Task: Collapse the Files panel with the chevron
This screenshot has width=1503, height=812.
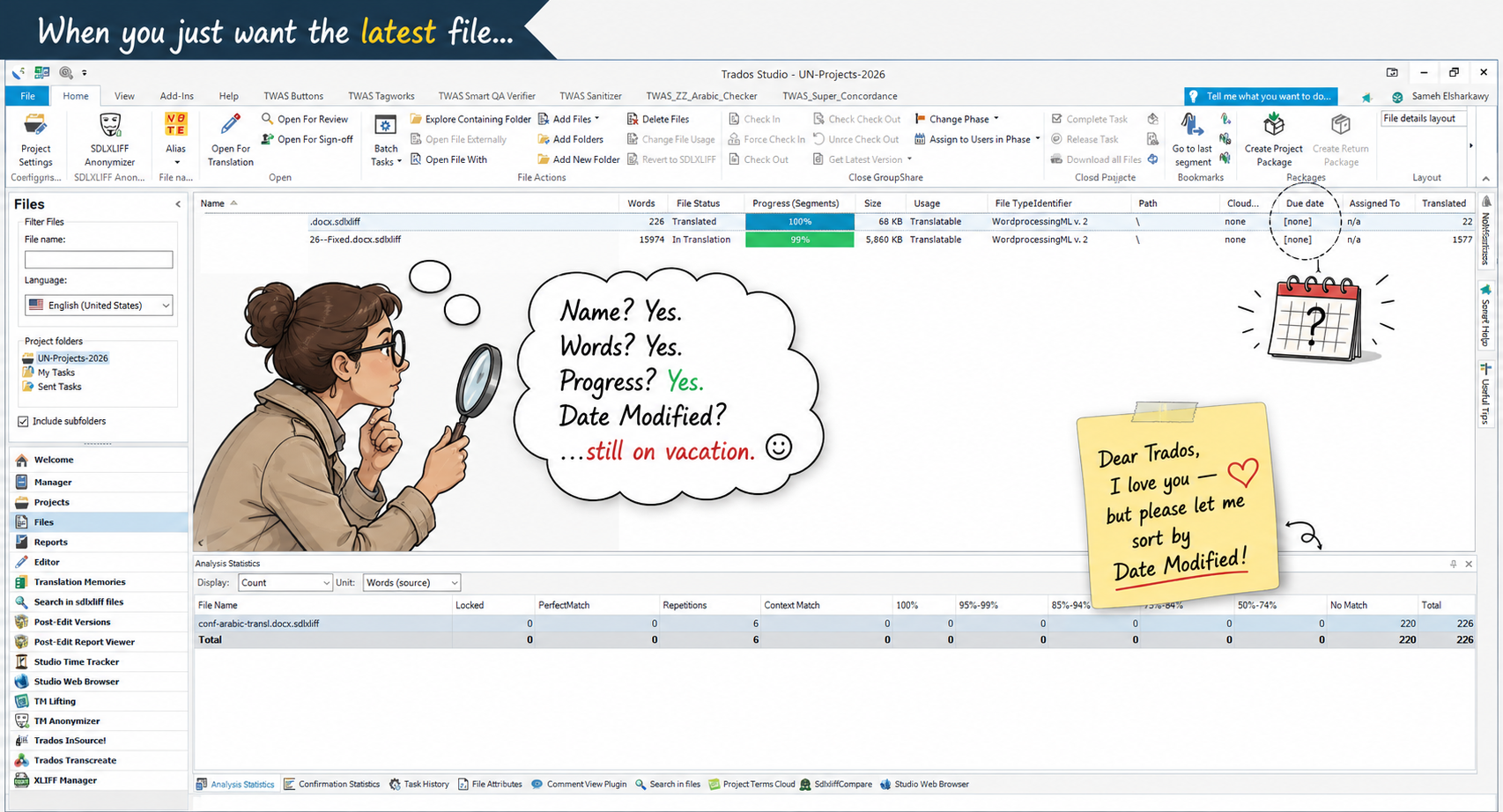Action: (x=178, y=204)
